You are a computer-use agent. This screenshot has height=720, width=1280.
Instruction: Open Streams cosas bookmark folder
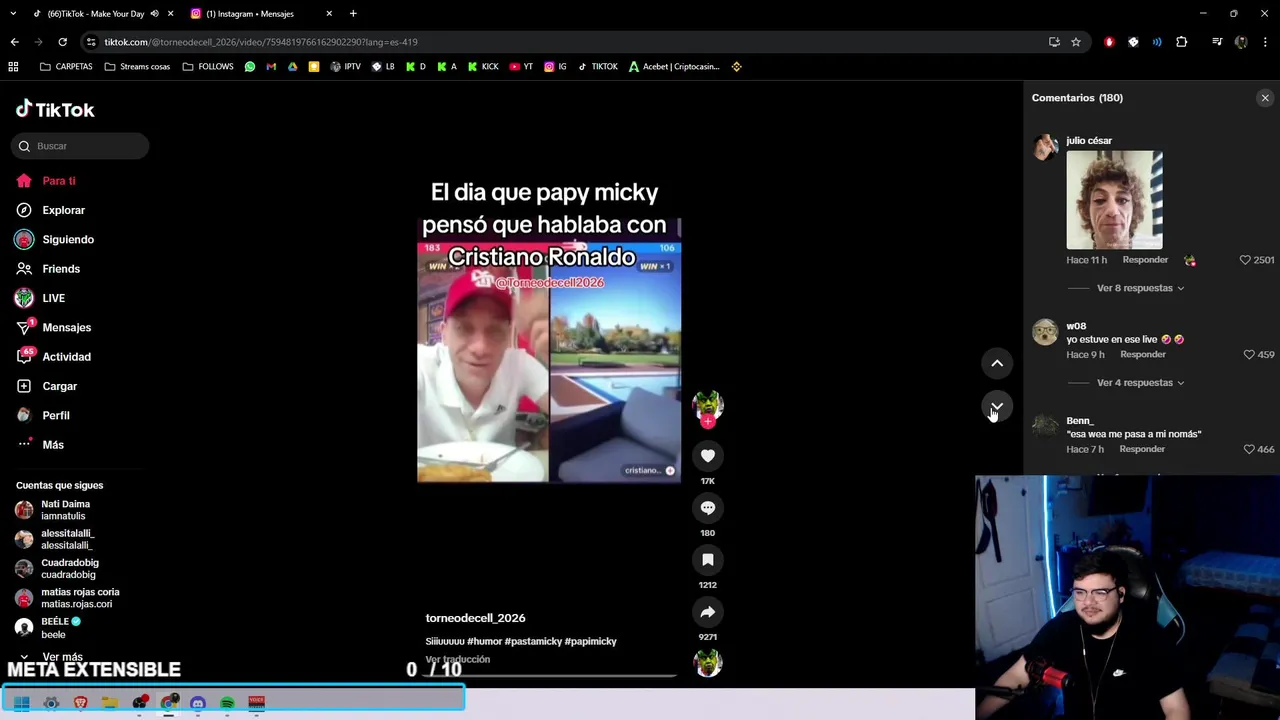(137, 67)
